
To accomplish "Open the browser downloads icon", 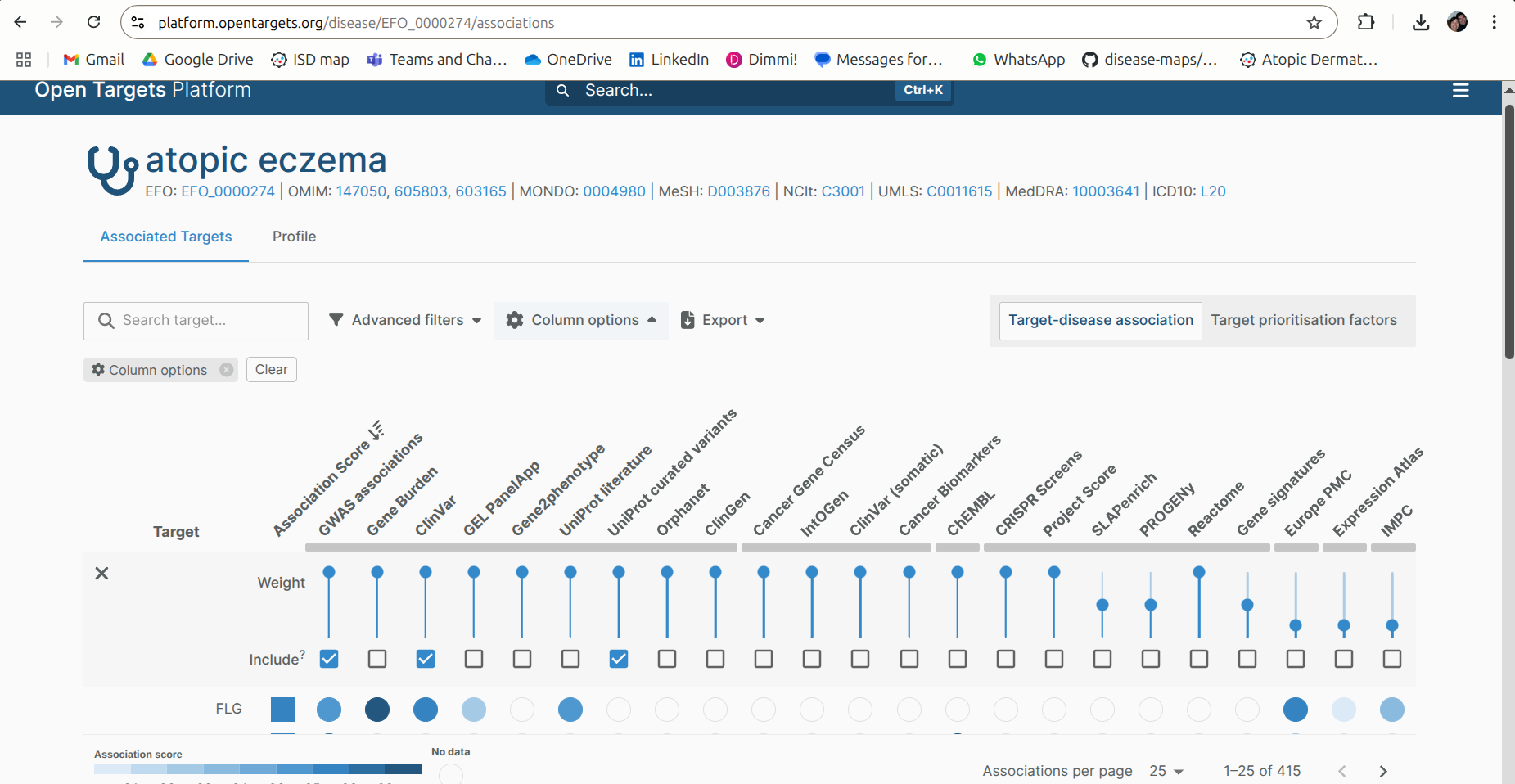I will tap(1420, 22).
